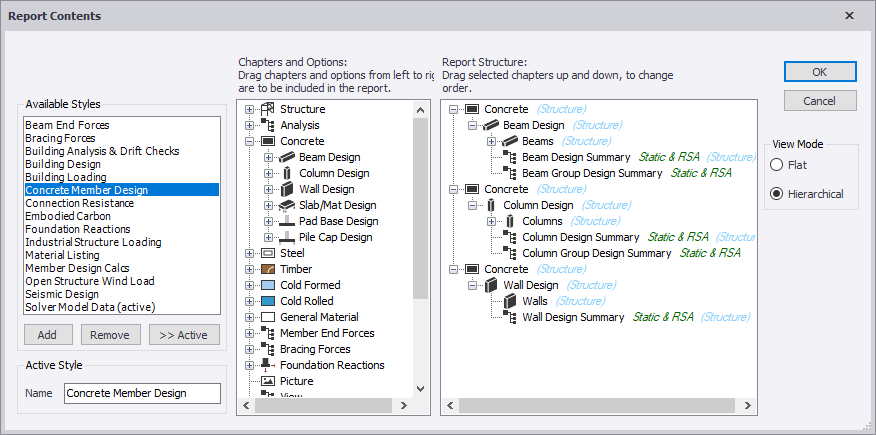Click the Picture chapter icon

point(267,381)
